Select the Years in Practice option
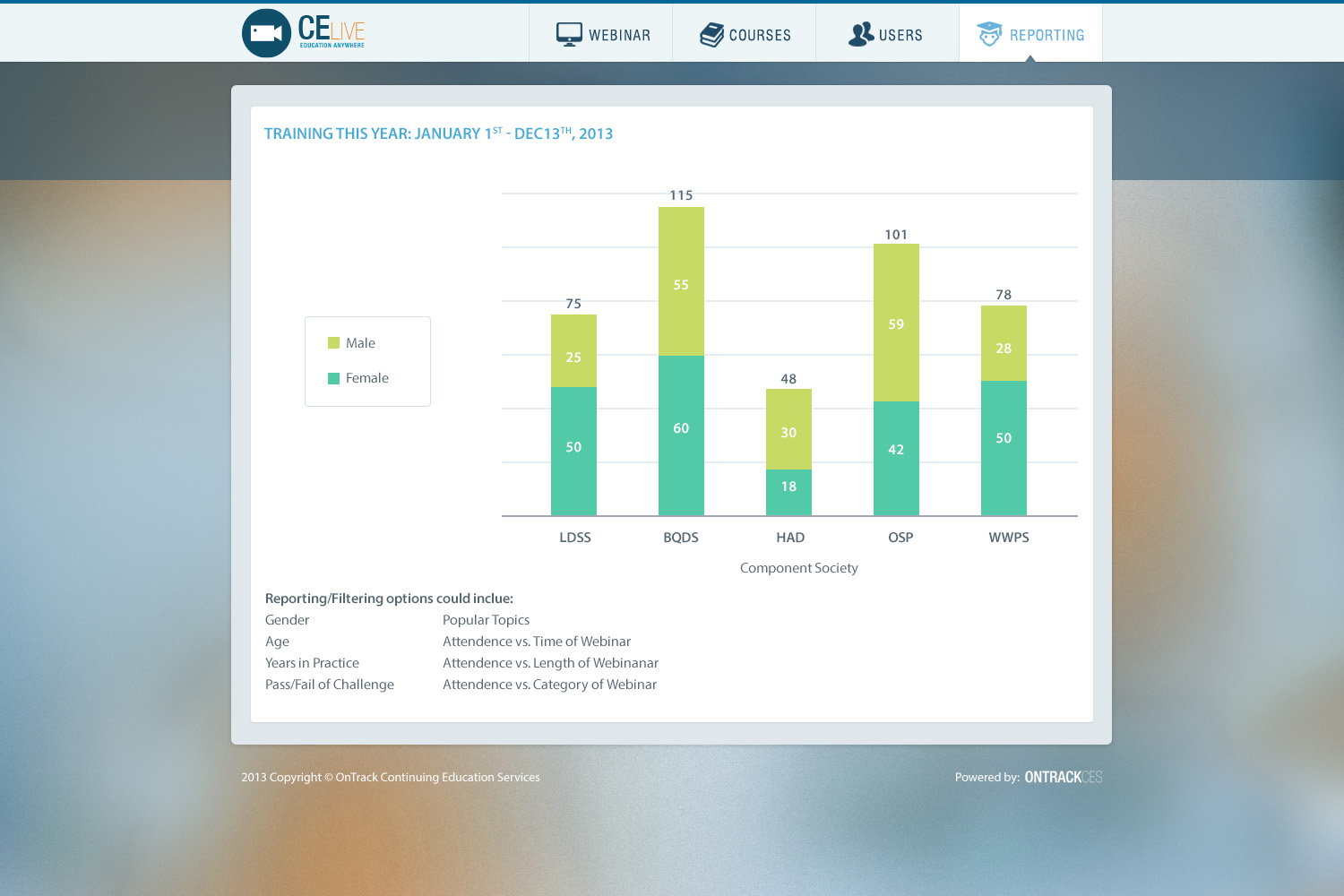Screen dimensions: 1344x896 [x=312, y=663]
